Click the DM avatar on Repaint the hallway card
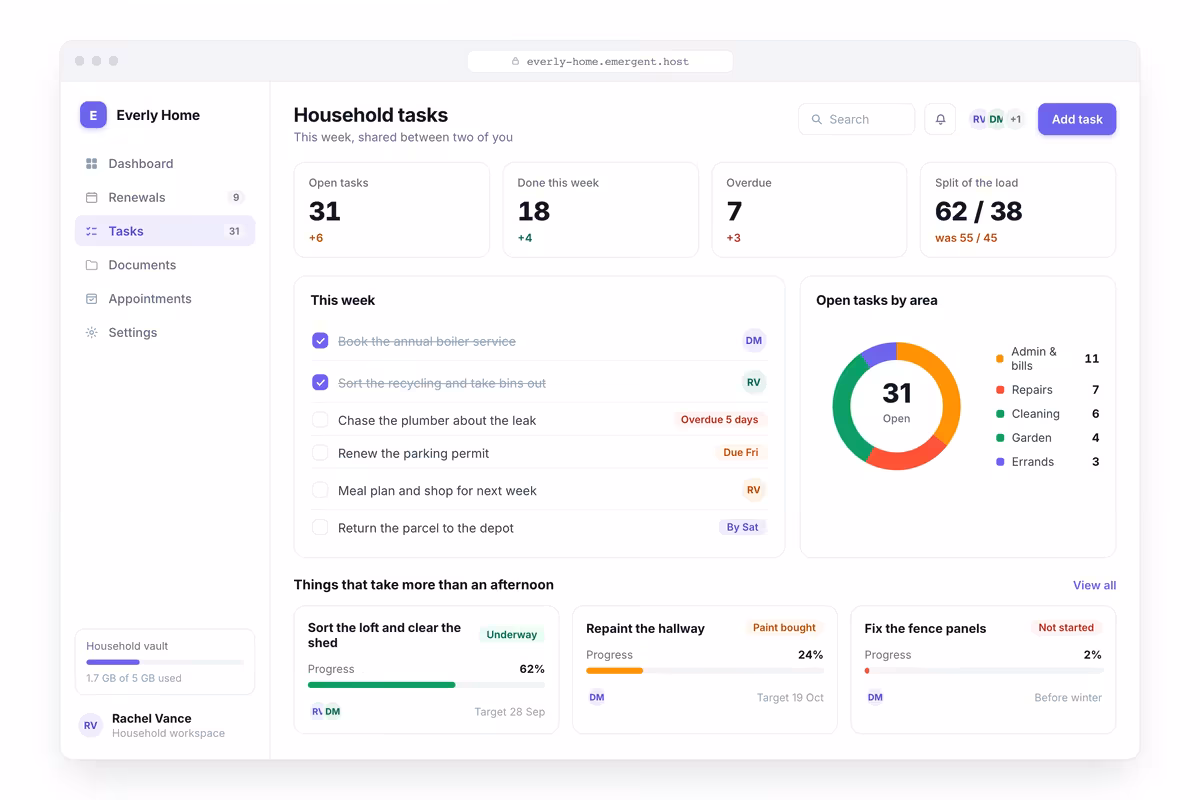Image resolution: width=1200 pixels, height=800 pixels. (597, 697)
